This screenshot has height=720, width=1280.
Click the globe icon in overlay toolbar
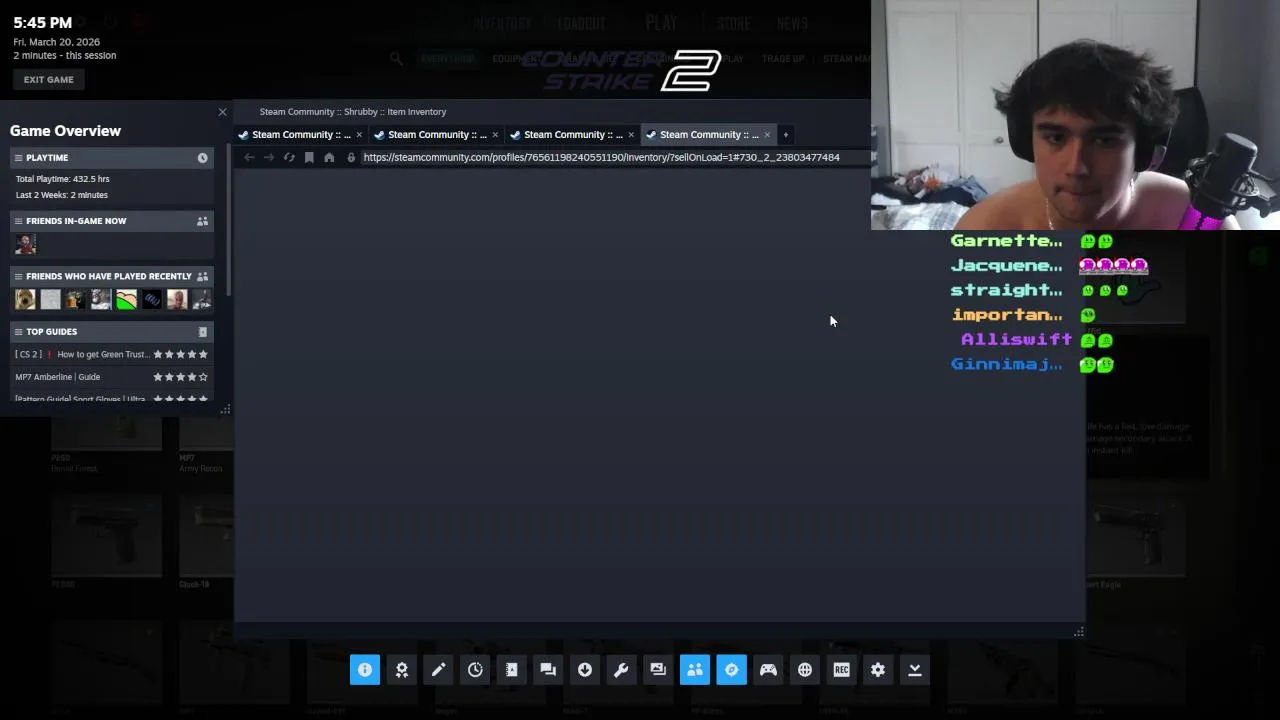coord(805,670)
